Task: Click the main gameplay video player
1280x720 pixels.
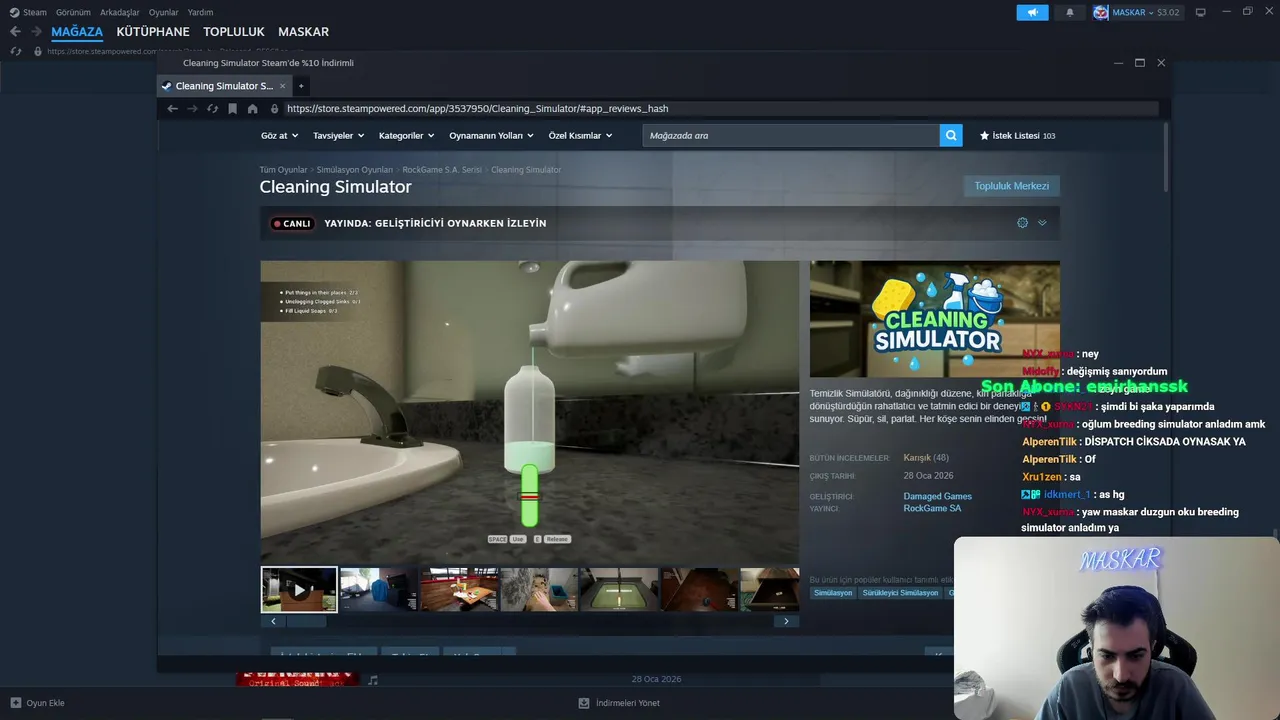Action: pos(530,412)
